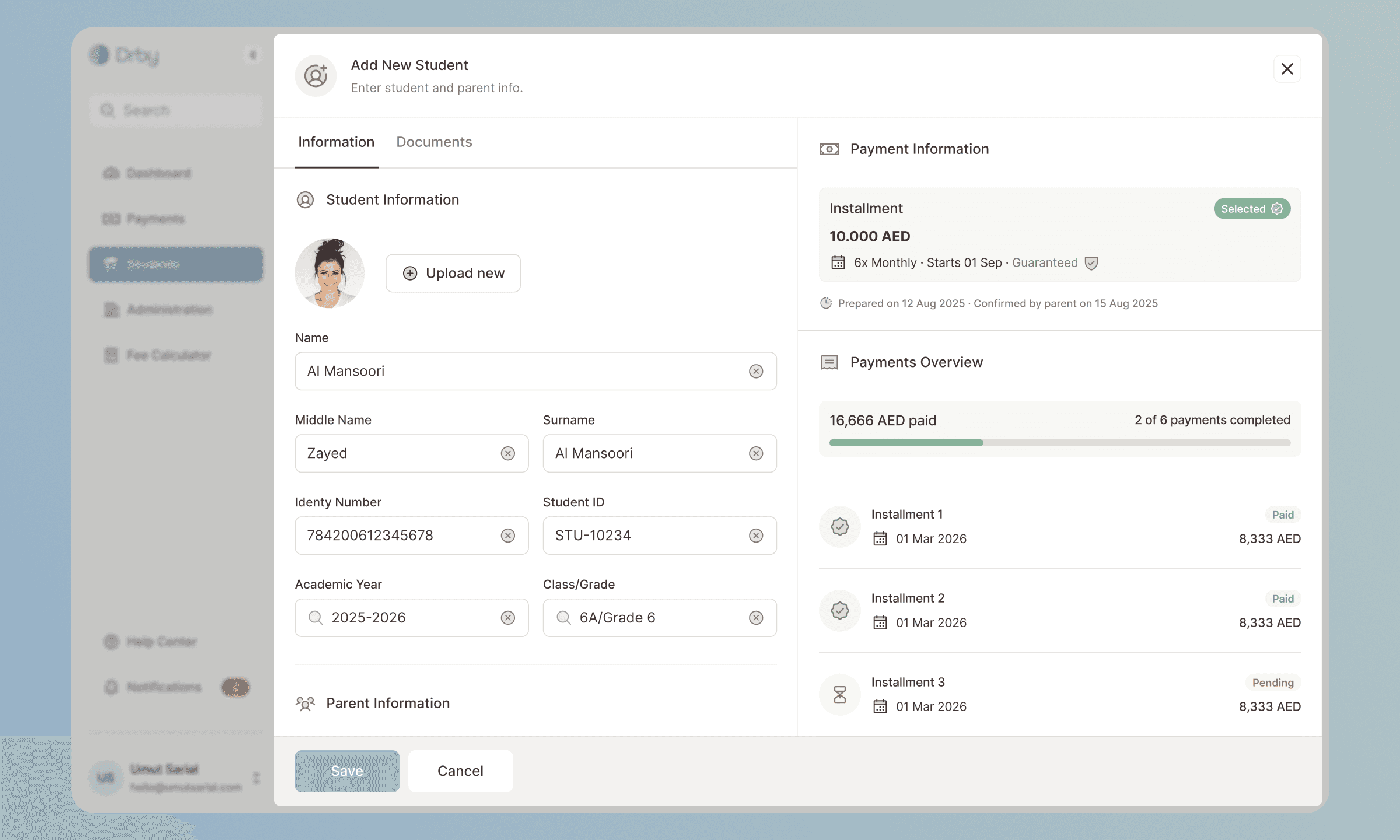Viewport: 1400px width, 840px height.
Task: Clear the Middle Name field icon
Action: (508, 453)
